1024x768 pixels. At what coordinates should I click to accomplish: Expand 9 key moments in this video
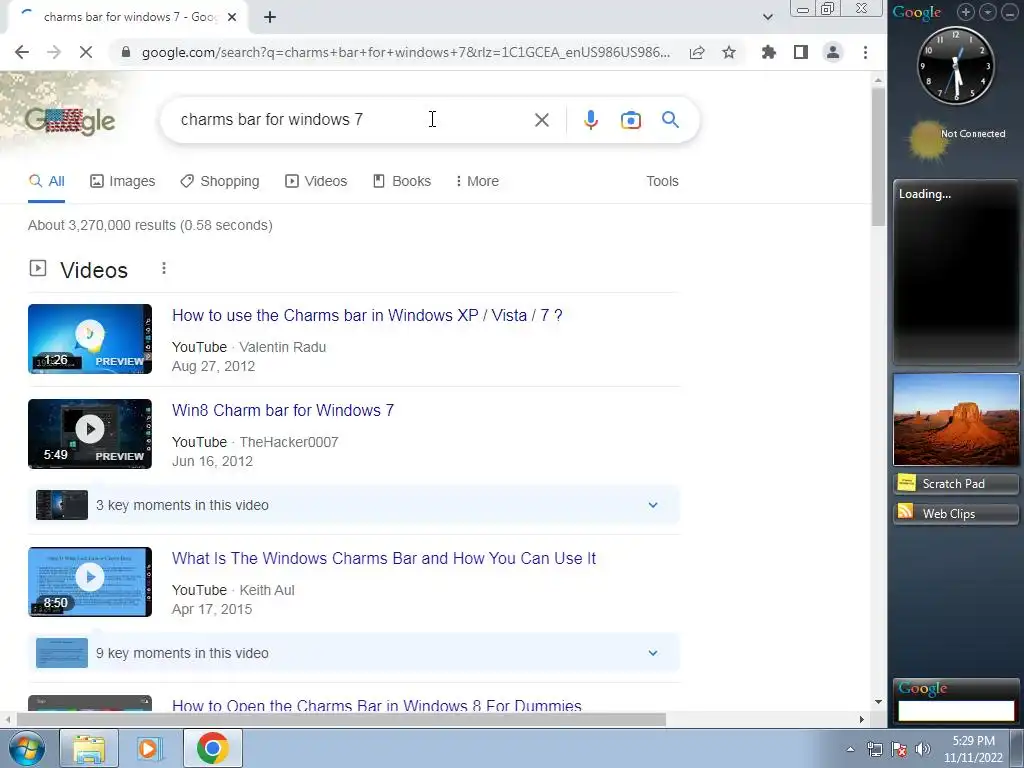click(x=353, y=653)
